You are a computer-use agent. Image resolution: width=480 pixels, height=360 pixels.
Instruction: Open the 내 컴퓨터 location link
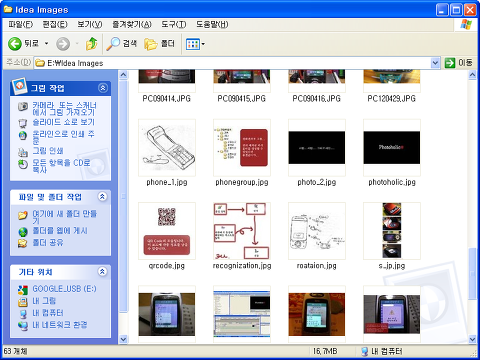(48, 313)
